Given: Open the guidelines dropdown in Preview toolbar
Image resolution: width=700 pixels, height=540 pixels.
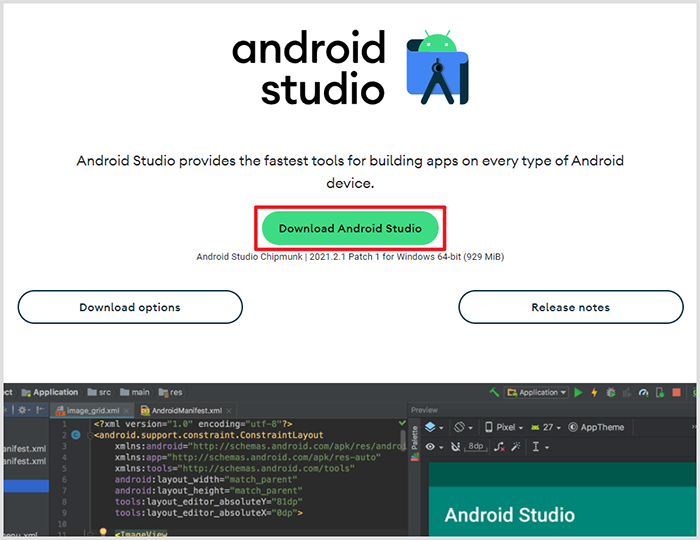Looking at the screenshot, I should 540,447.
